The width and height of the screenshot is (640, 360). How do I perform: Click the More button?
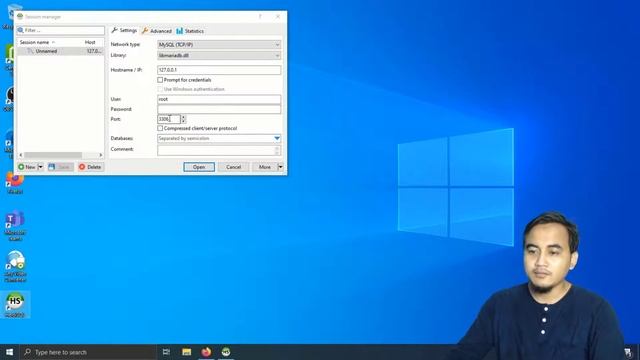coord(264,167)
